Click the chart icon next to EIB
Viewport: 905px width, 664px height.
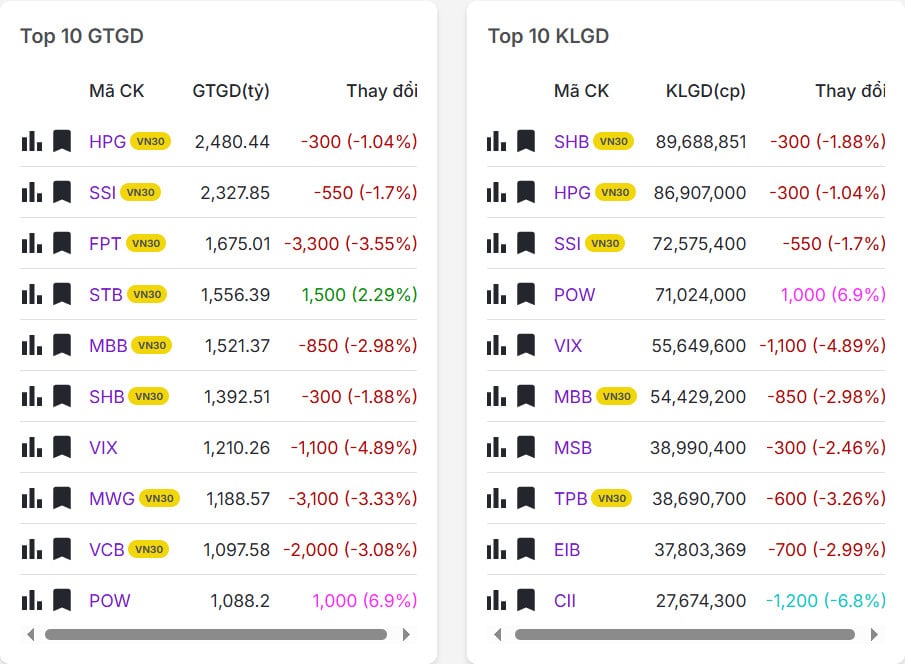(496, 550)
